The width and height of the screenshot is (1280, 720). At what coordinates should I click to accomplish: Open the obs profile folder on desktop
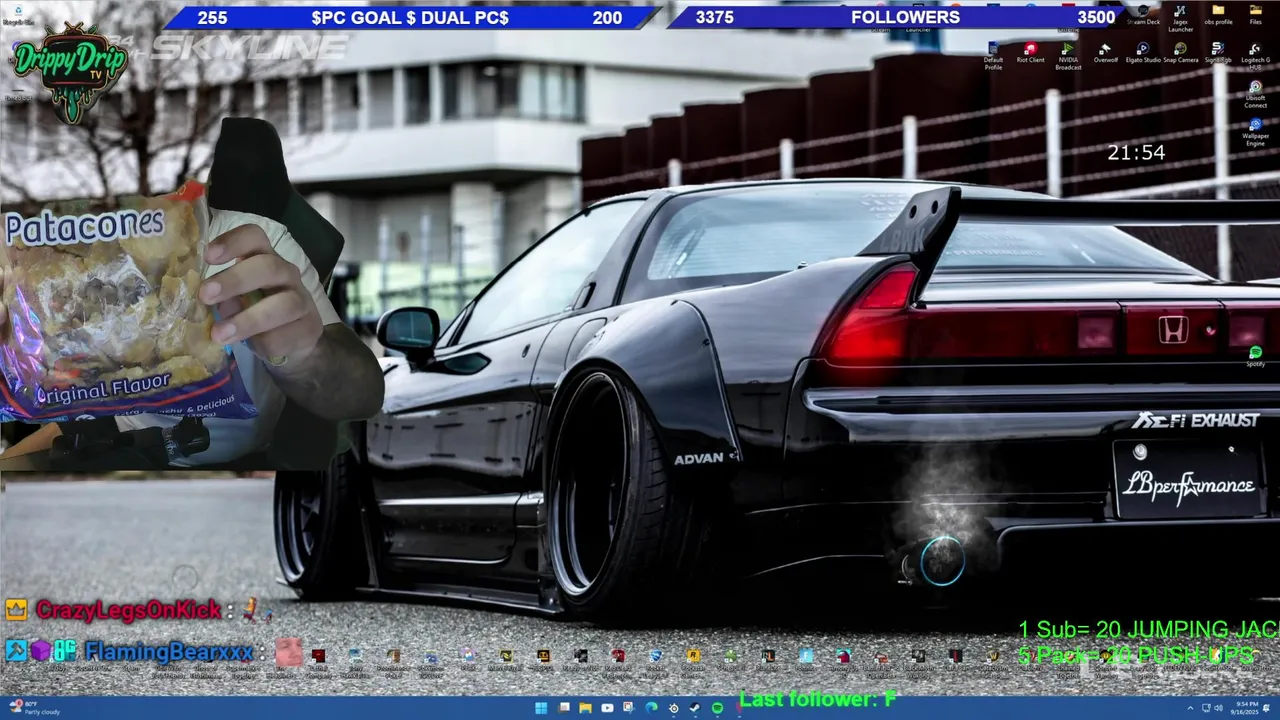coord(1218,14)
